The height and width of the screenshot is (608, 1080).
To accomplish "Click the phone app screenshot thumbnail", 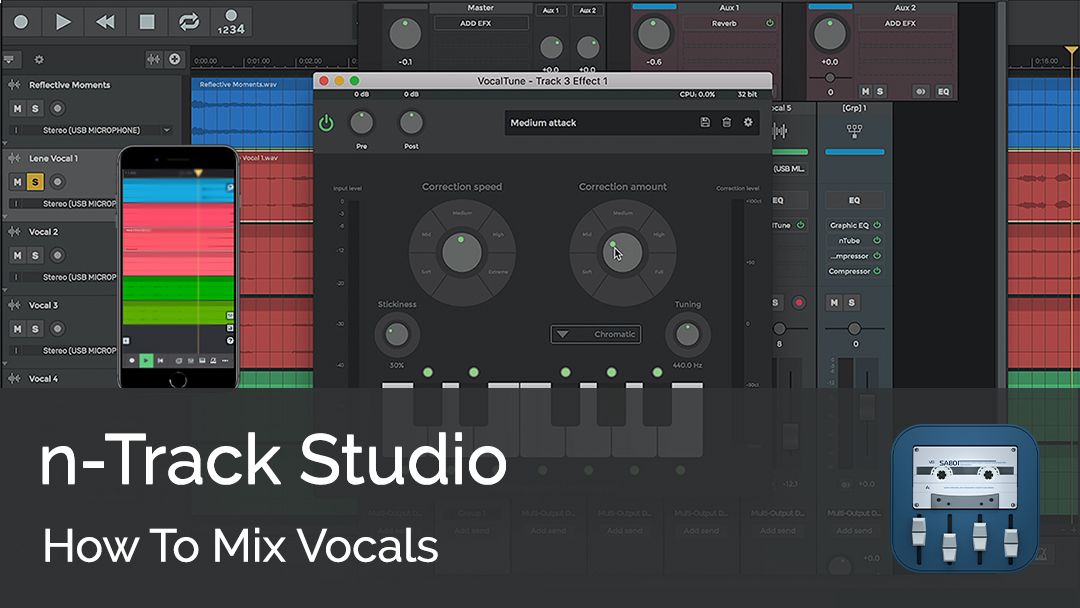I will (178, 267).
